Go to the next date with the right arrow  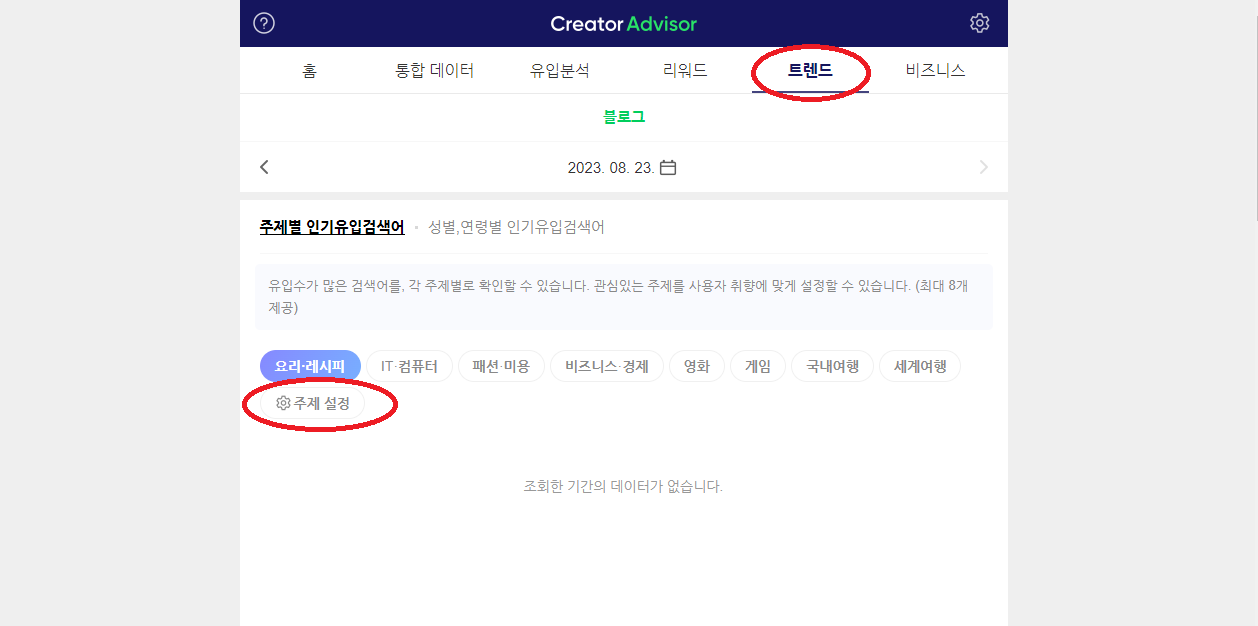(984, 167)
